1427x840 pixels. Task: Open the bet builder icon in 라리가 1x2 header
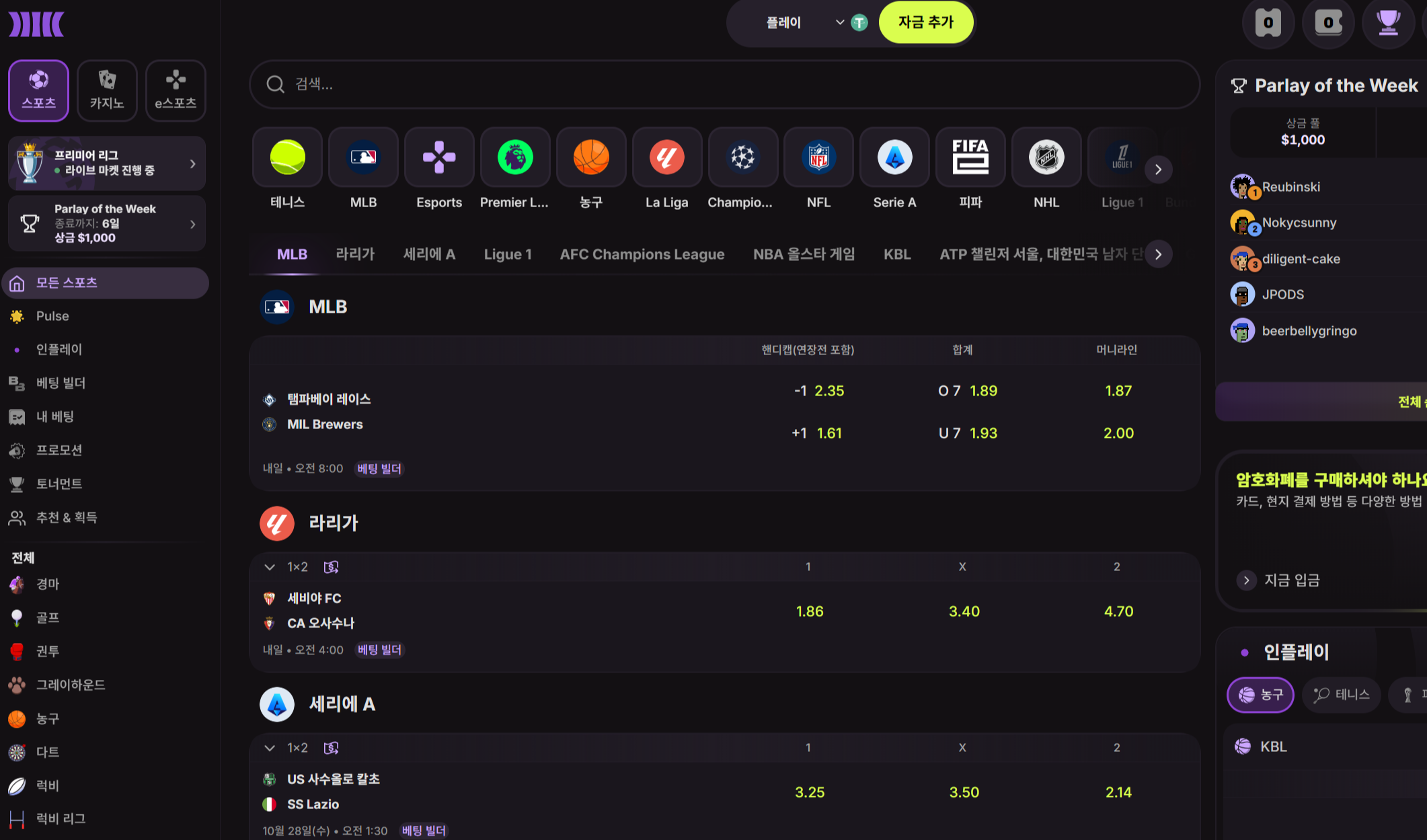pyautogui.click(x=331, y=567)
